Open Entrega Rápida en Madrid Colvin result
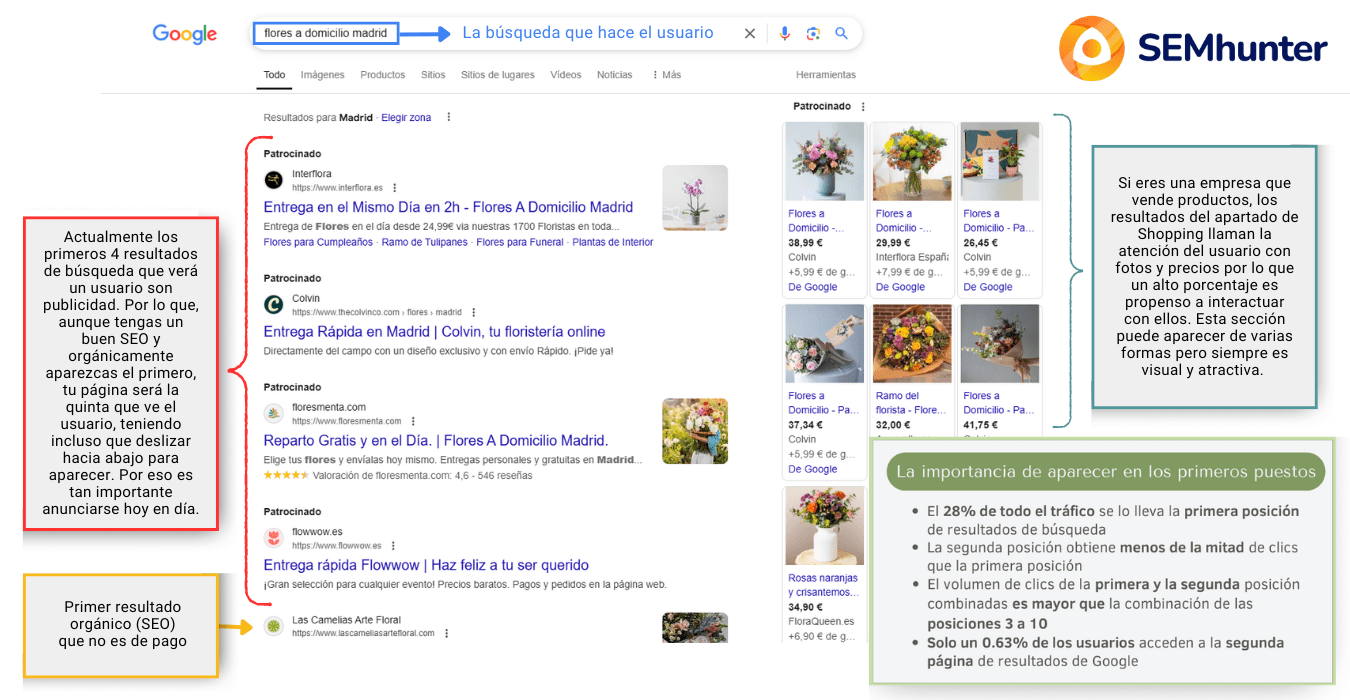This screenshot has height=700, width=1350. [434, 332]
